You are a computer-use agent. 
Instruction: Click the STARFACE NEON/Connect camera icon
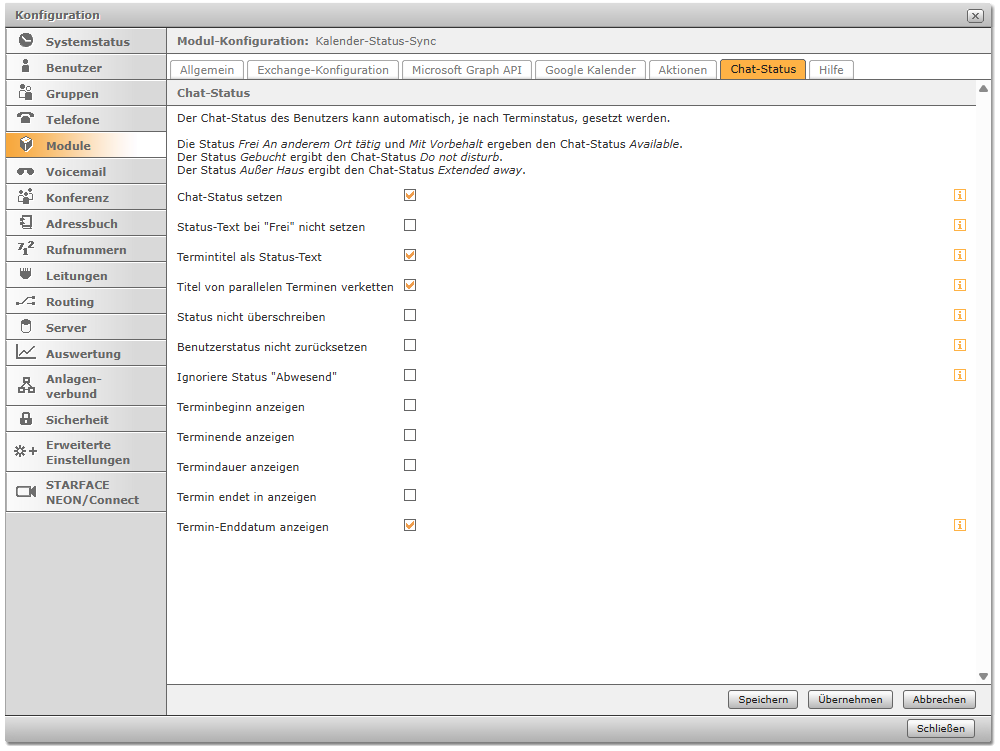(x=26, y=492)
